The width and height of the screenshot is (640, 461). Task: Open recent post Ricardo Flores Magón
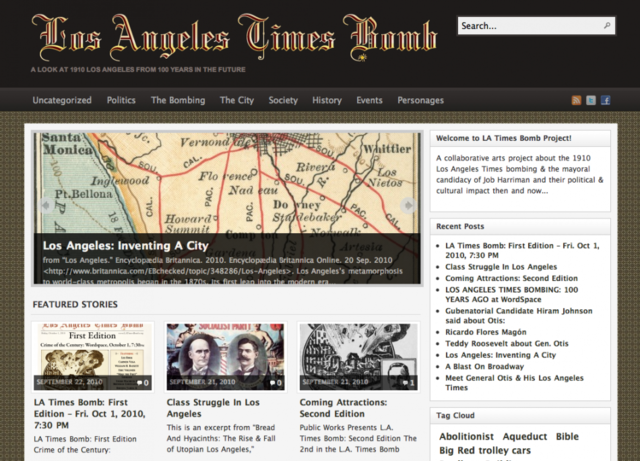[486, 332]
